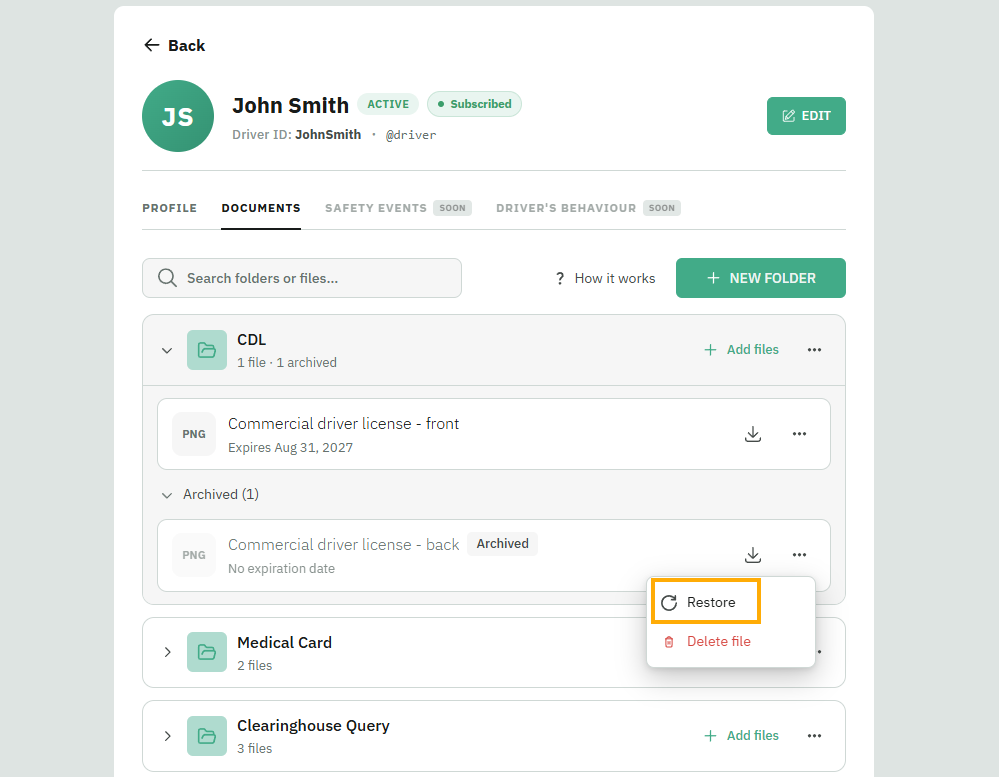Click the back arrow icon
The height and width of the screenshot is (777, 999).
click(152, 45)
